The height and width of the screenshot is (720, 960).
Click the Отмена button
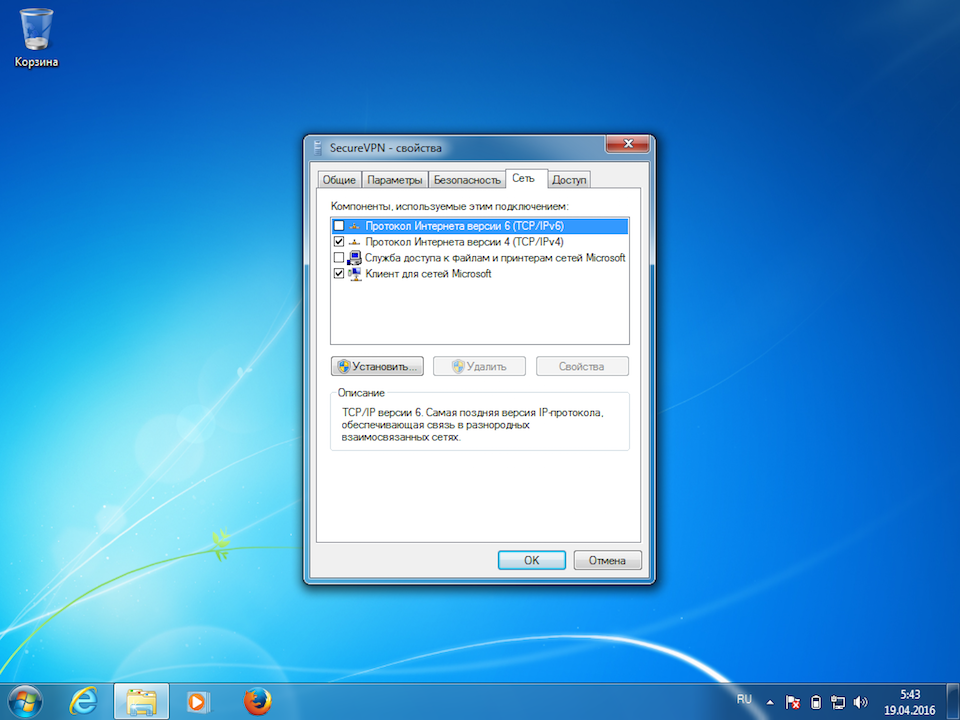click(607, 560)
